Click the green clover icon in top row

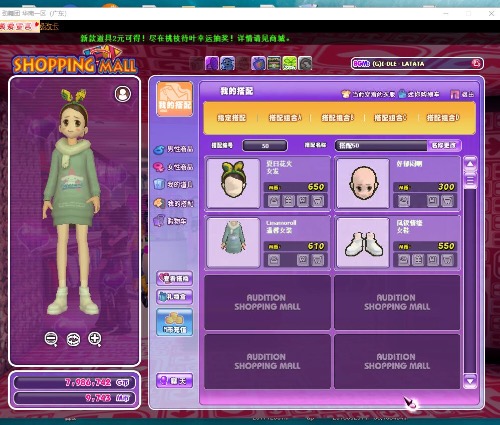click(289, 63)
